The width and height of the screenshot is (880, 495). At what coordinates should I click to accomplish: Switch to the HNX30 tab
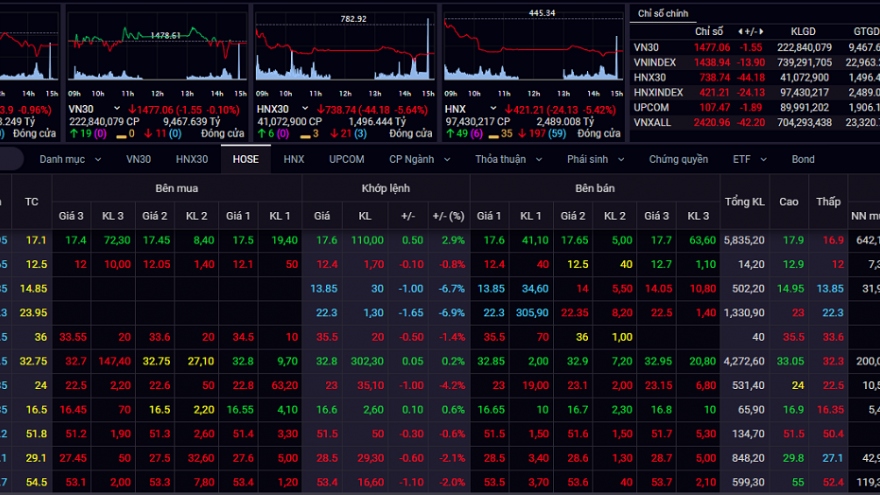click(x=191, y=159)
